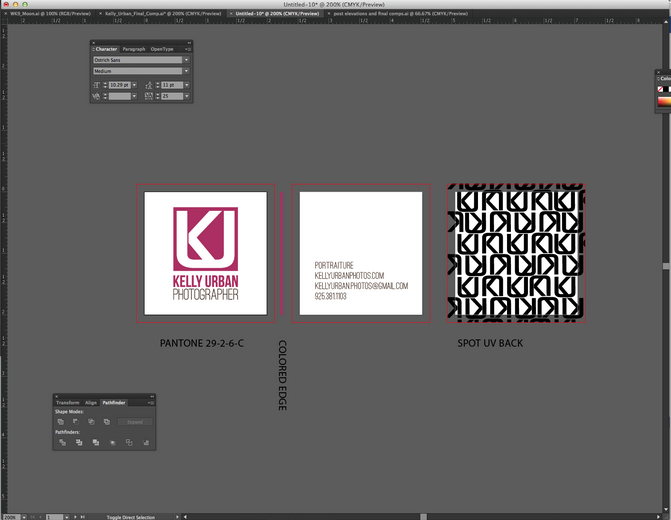The height and width of the screenshot is (520, 671).
Task: Close the Character panel
Action: [94, 43]
